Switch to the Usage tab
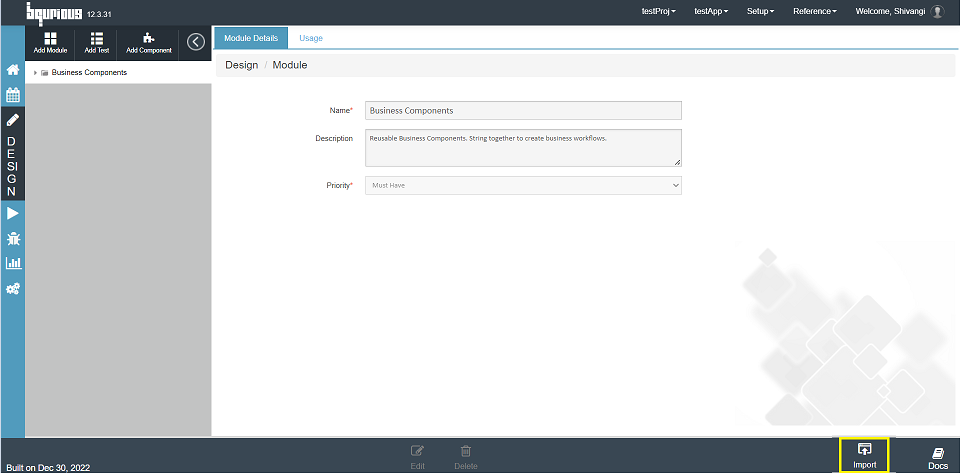 click(311, 38)
